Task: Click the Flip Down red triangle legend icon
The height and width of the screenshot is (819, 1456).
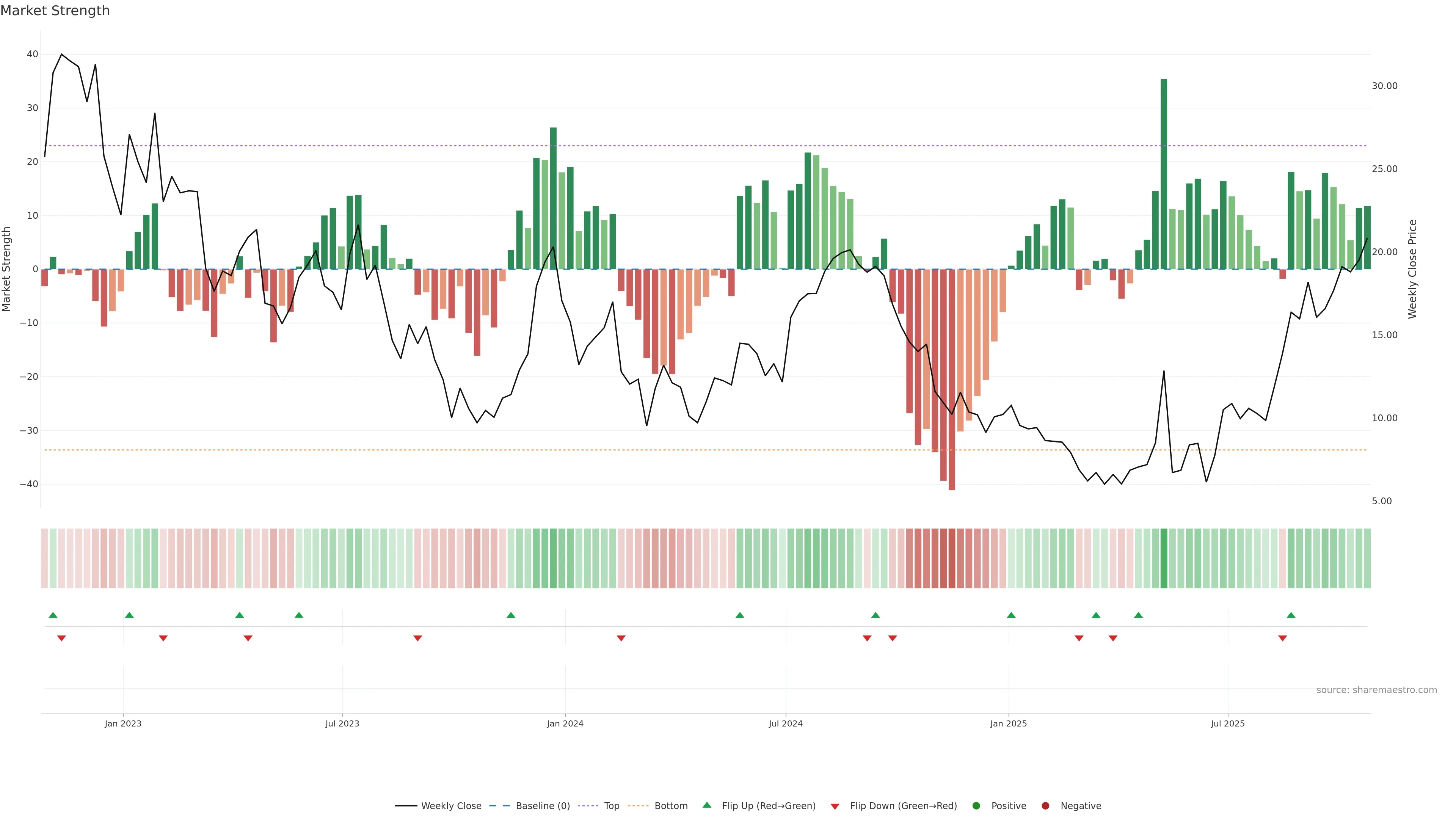Action: click(x=835, y=806)
